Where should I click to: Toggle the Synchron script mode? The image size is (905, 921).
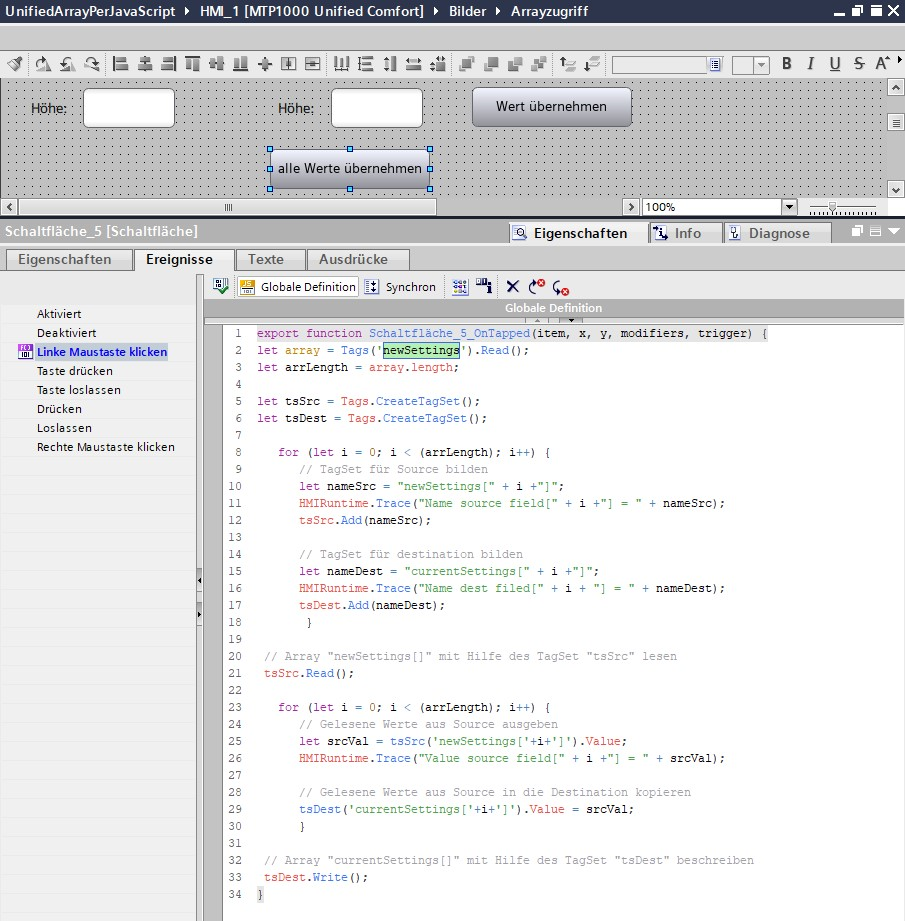click(x=400, y=287)
